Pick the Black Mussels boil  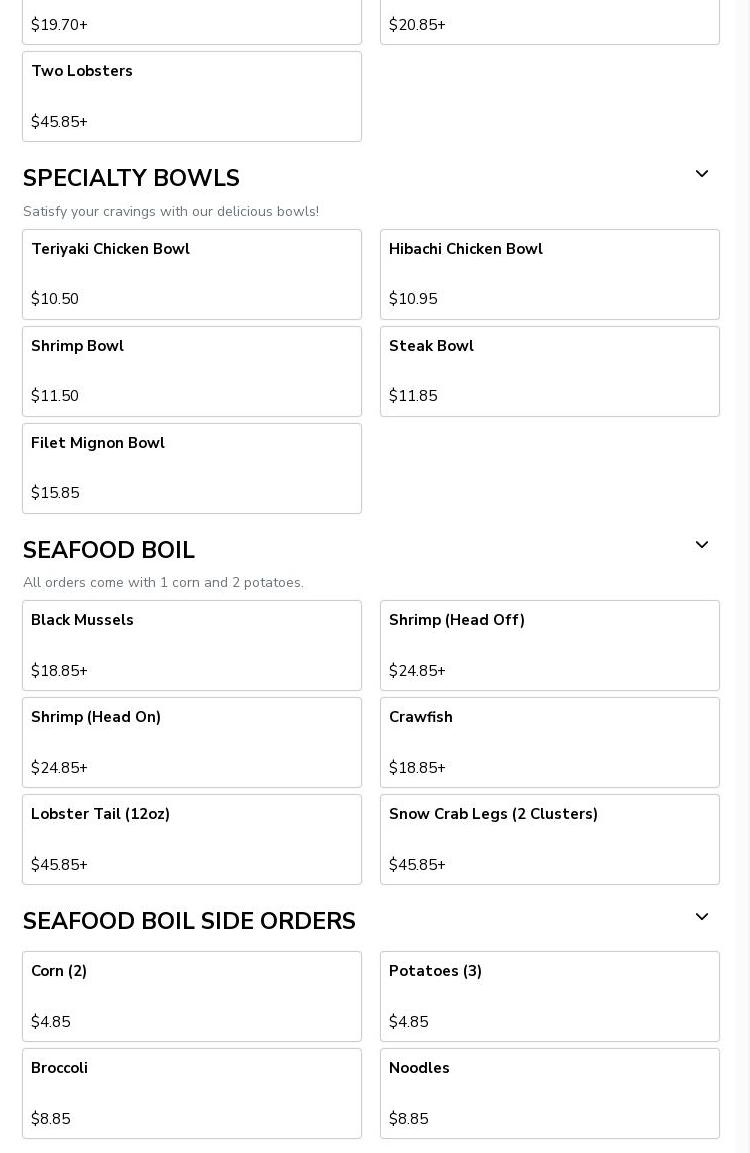[x=192, y=645]
